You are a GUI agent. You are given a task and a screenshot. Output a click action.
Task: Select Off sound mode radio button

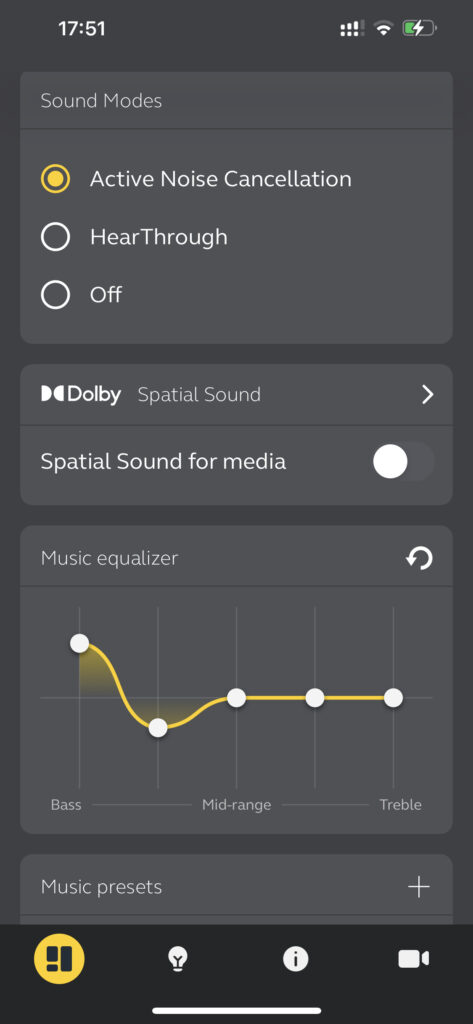click(x=55, y=295)
